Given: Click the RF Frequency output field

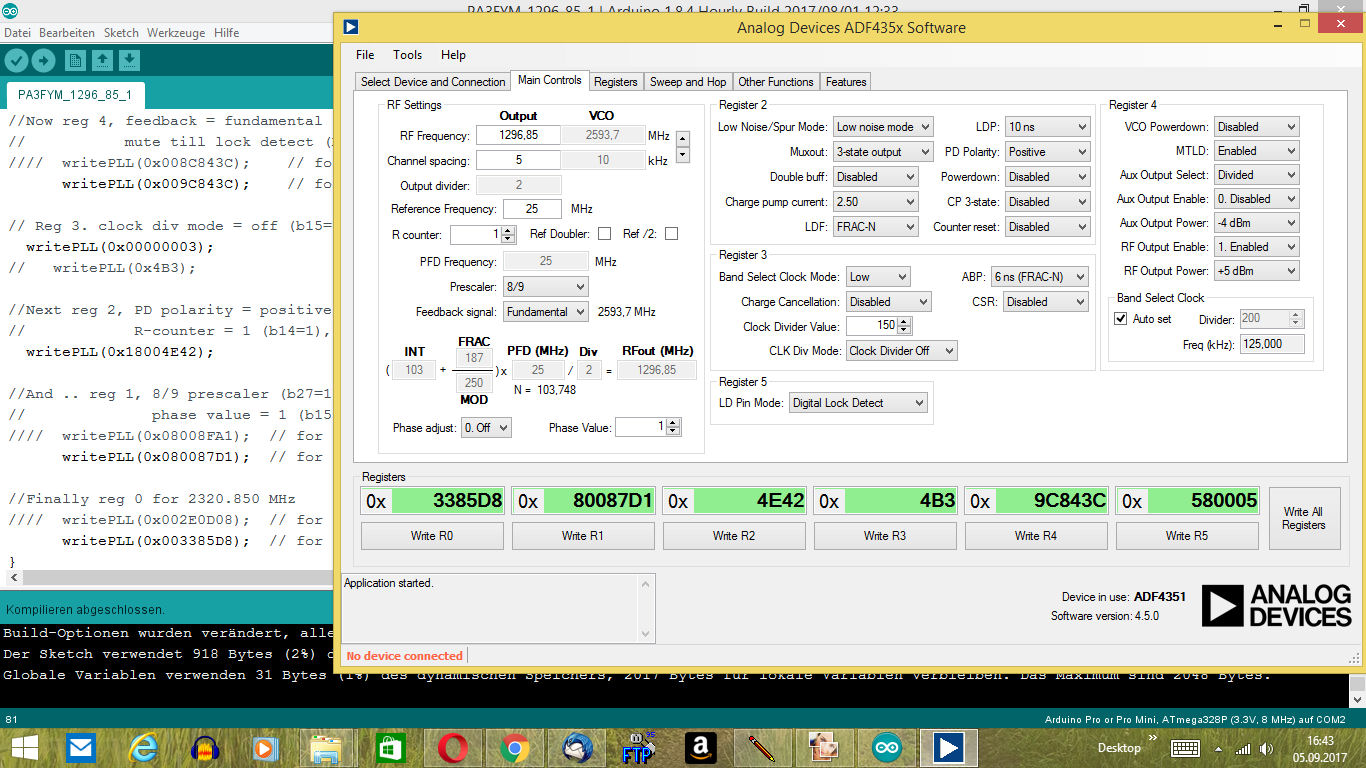Looking at the screenshot, I should click(518, 135).
